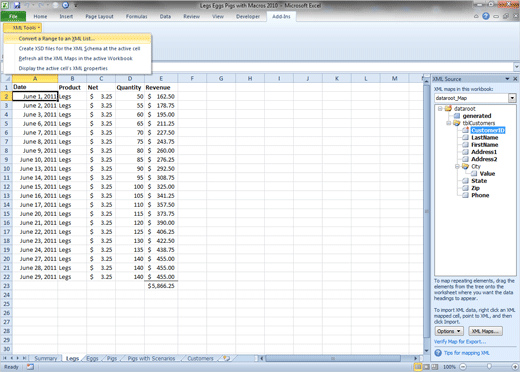Close the XML Source task pane

tap(515, 79)
